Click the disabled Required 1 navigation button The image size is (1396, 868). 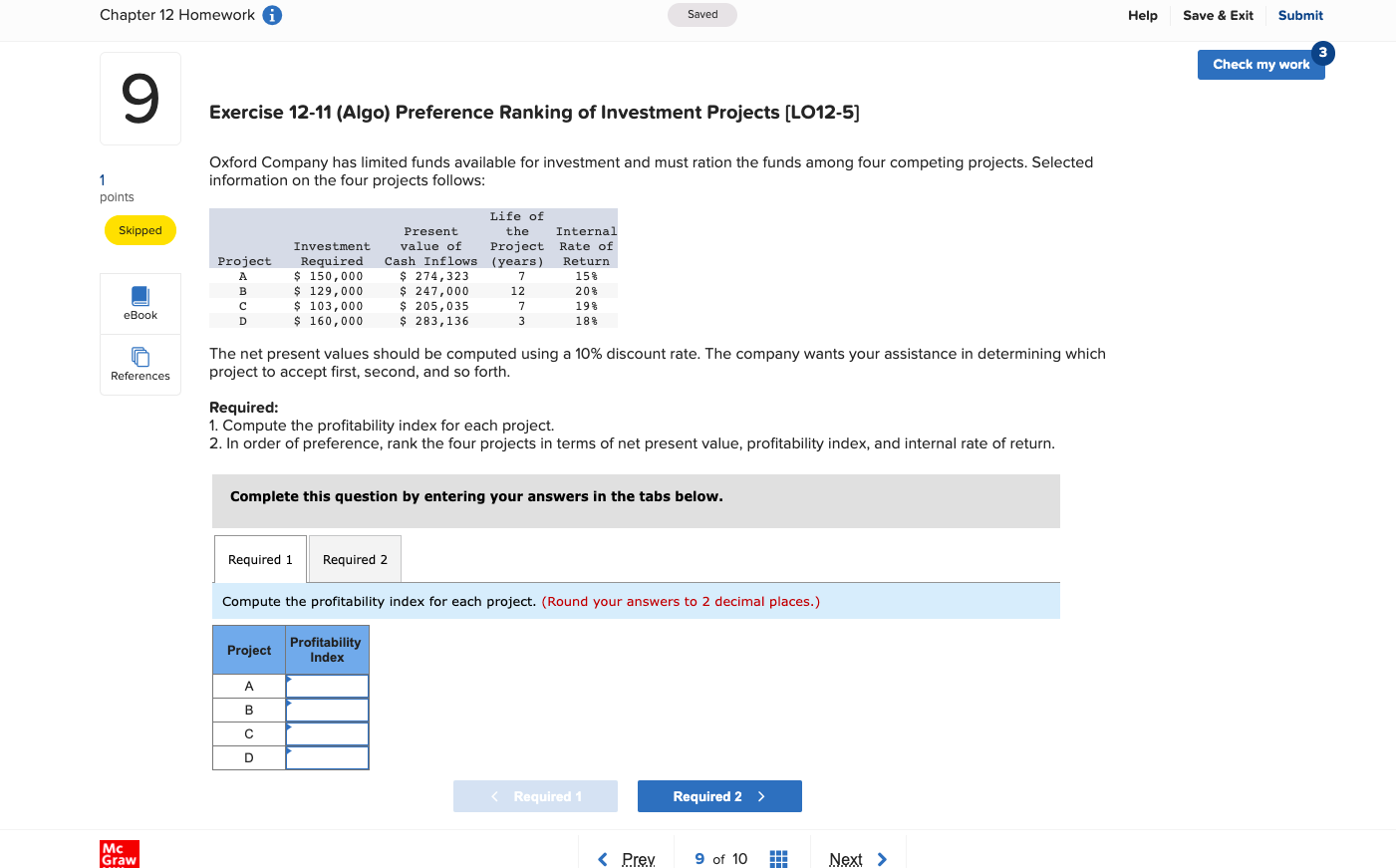click(x=535, y=796)
